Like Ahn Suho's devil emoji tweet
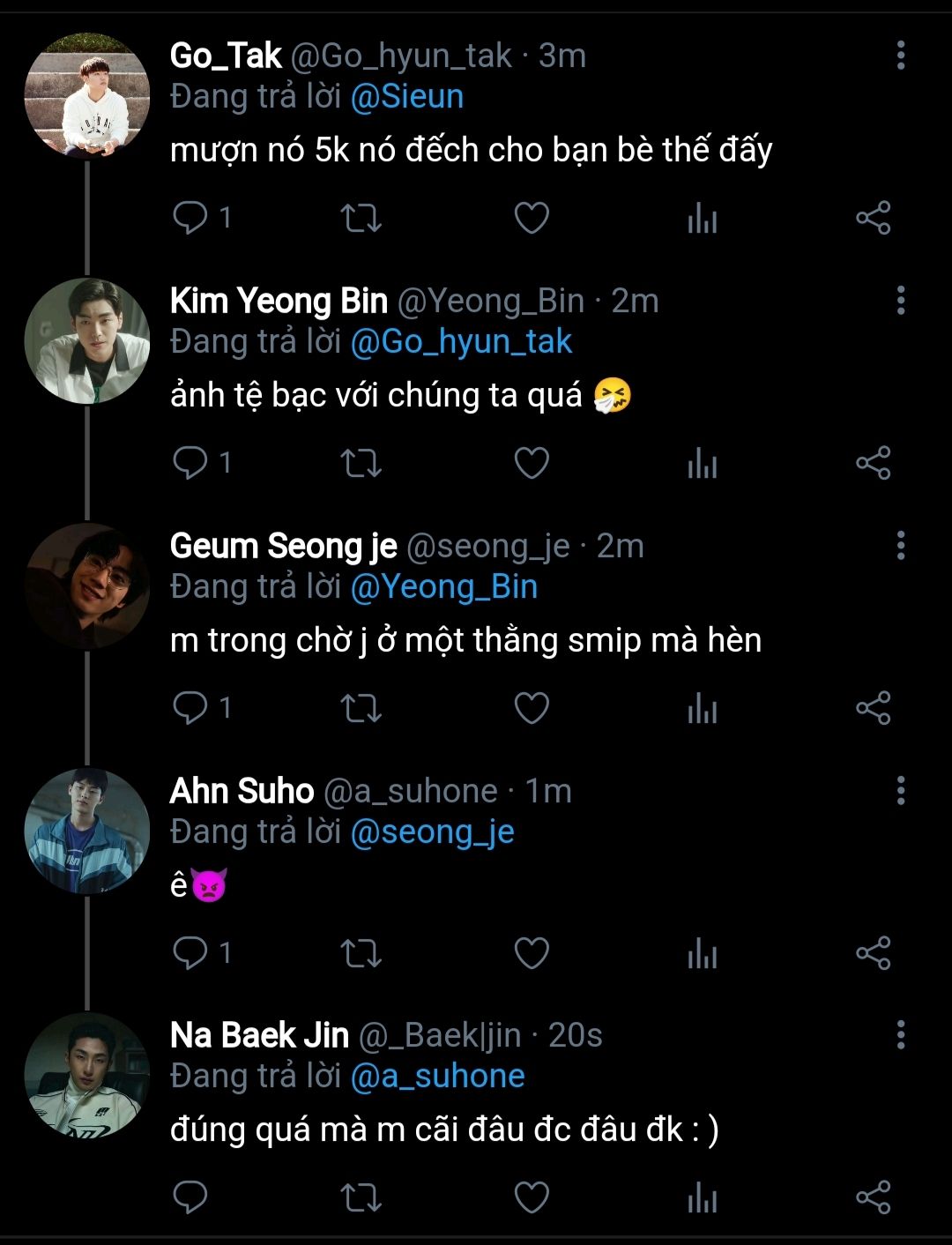 tap(532, 953)
